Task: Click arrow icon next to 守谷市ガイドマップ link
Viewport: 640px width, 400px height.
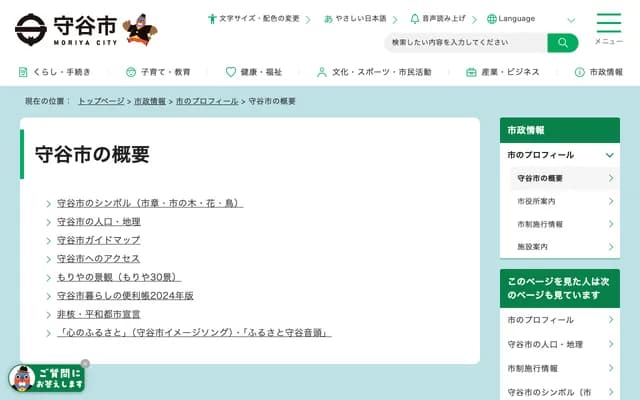Action: tap(48, 240)
